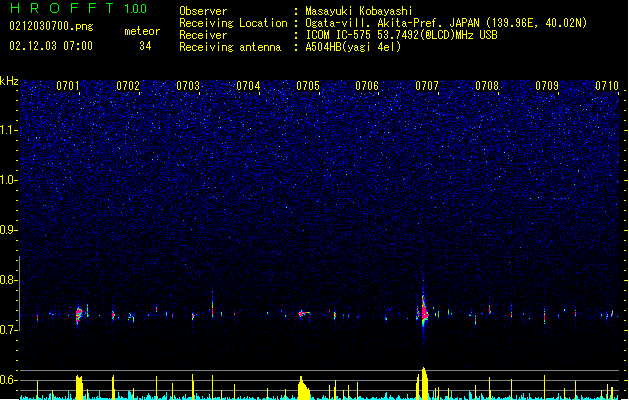Image resolution: width=629 pixels, height=400 pixels.
Task: Click the kHz axis unit label
Action: click(9, 81)
